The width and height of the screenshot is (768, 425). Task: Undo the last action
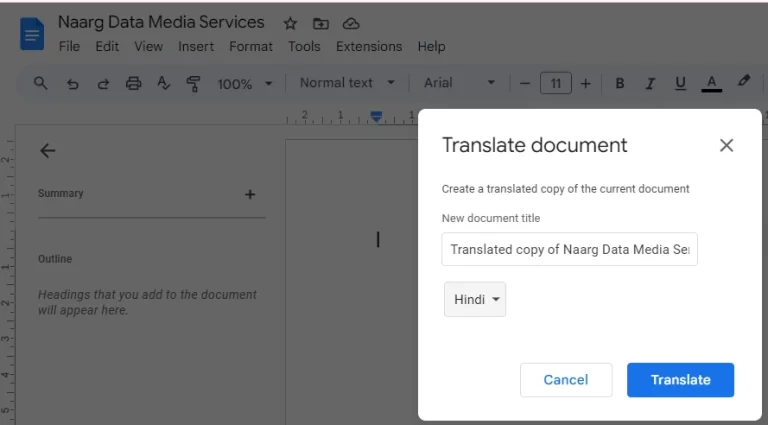click(x=72, y=84)
